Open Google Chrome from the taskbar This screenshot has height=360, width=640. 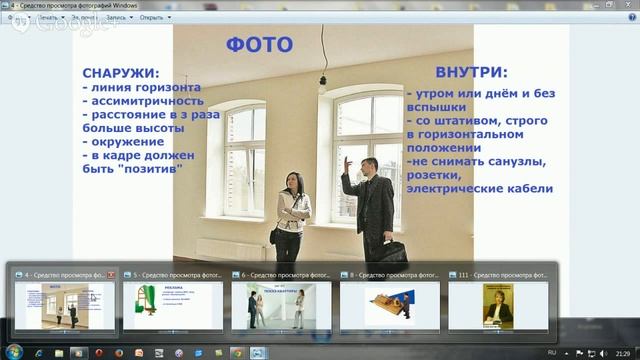coord(238,353)
